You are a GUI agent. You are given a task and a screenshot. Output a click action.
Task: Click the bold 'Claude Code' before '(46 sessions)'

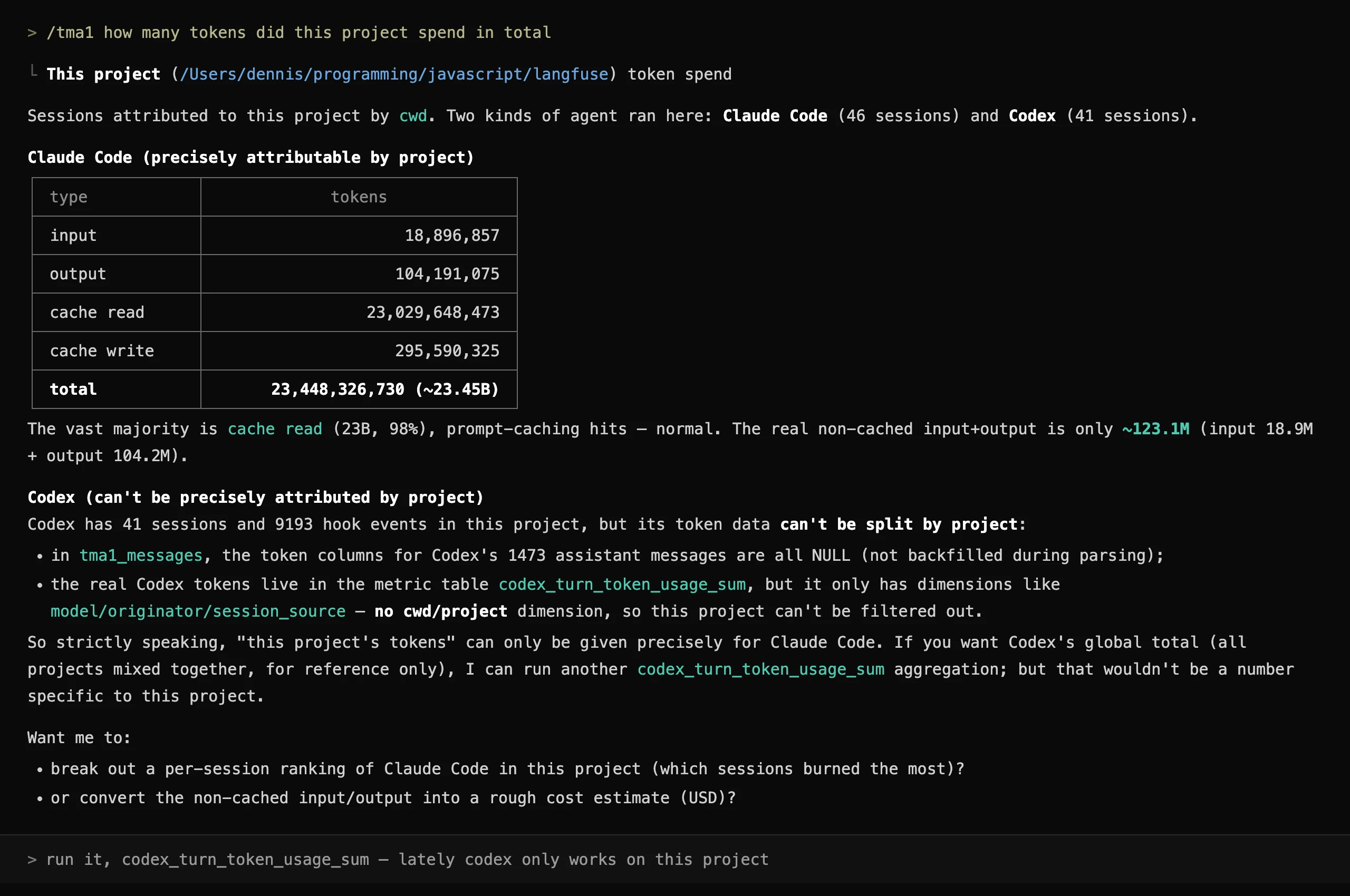(775, 116)
